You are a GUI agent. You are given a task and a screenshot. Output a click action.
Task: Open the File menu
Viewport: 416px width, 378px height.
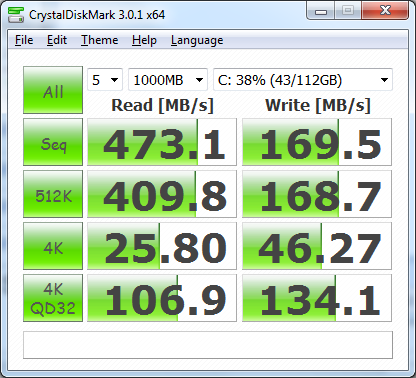pos(24,40)
